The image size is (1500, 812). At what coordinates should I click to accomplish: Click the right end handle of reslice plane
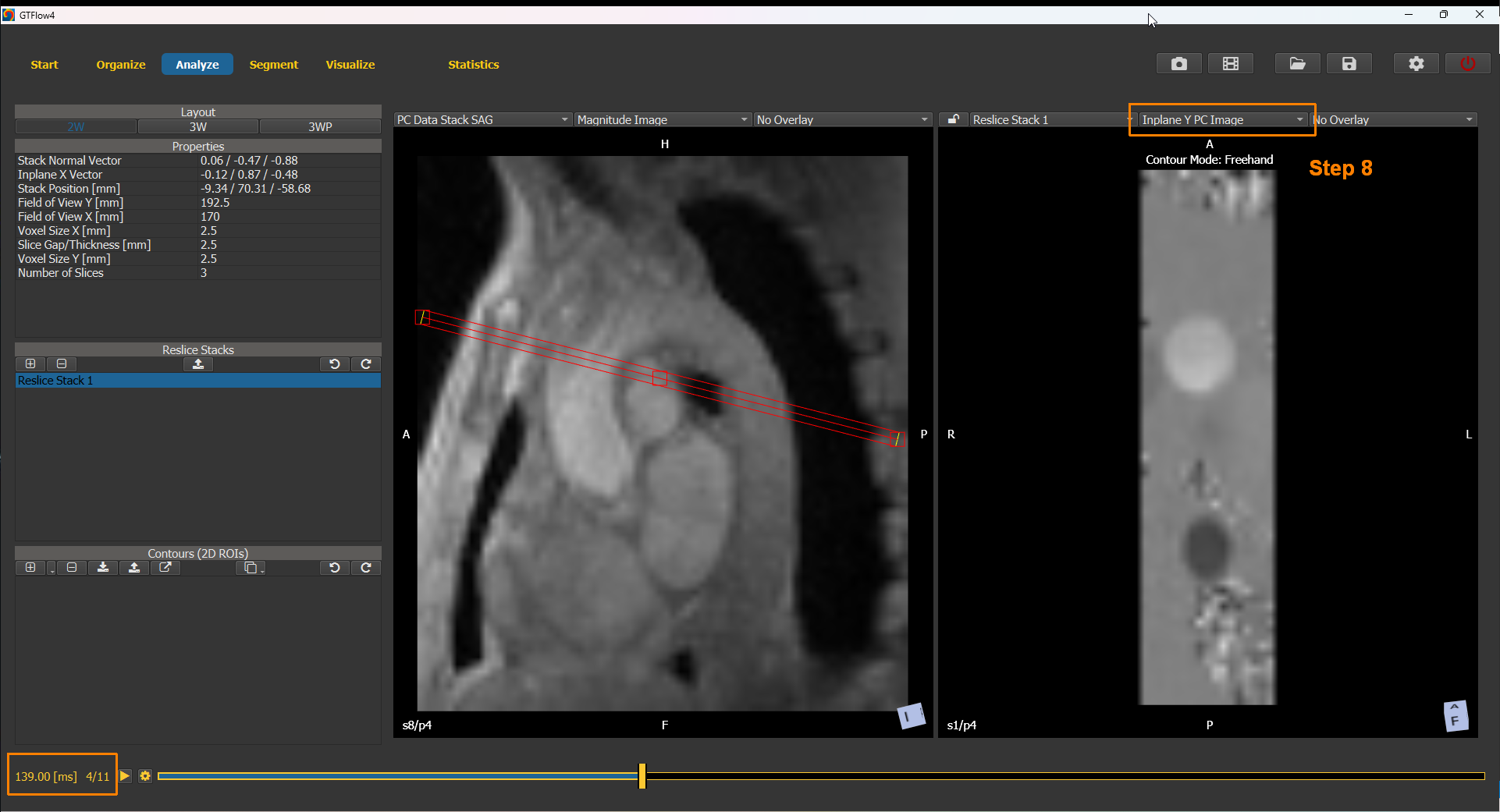pyautogui.click(x=898, y=439)
